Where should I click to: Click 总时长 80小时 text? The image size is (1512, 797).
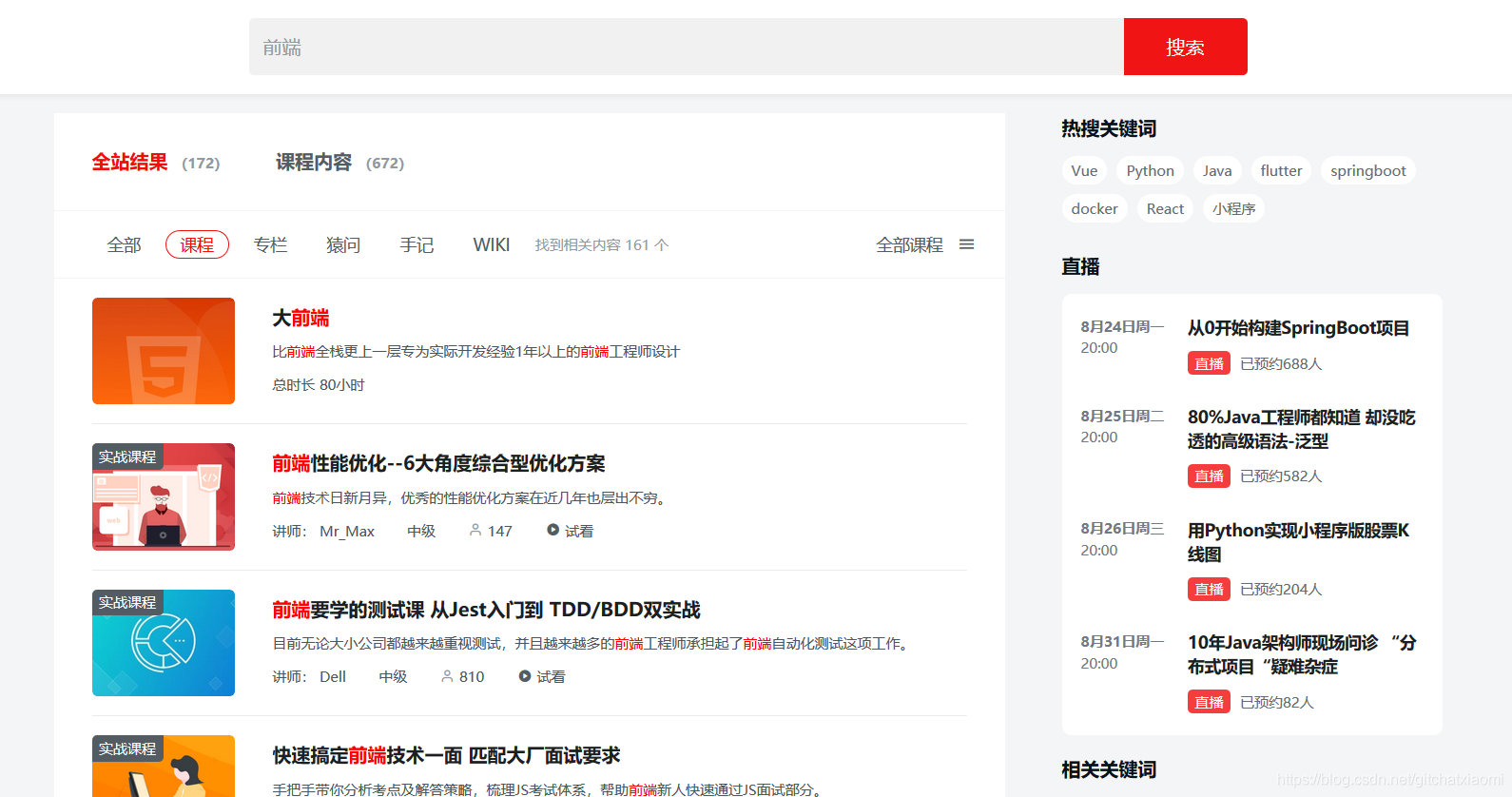(319, 384)
